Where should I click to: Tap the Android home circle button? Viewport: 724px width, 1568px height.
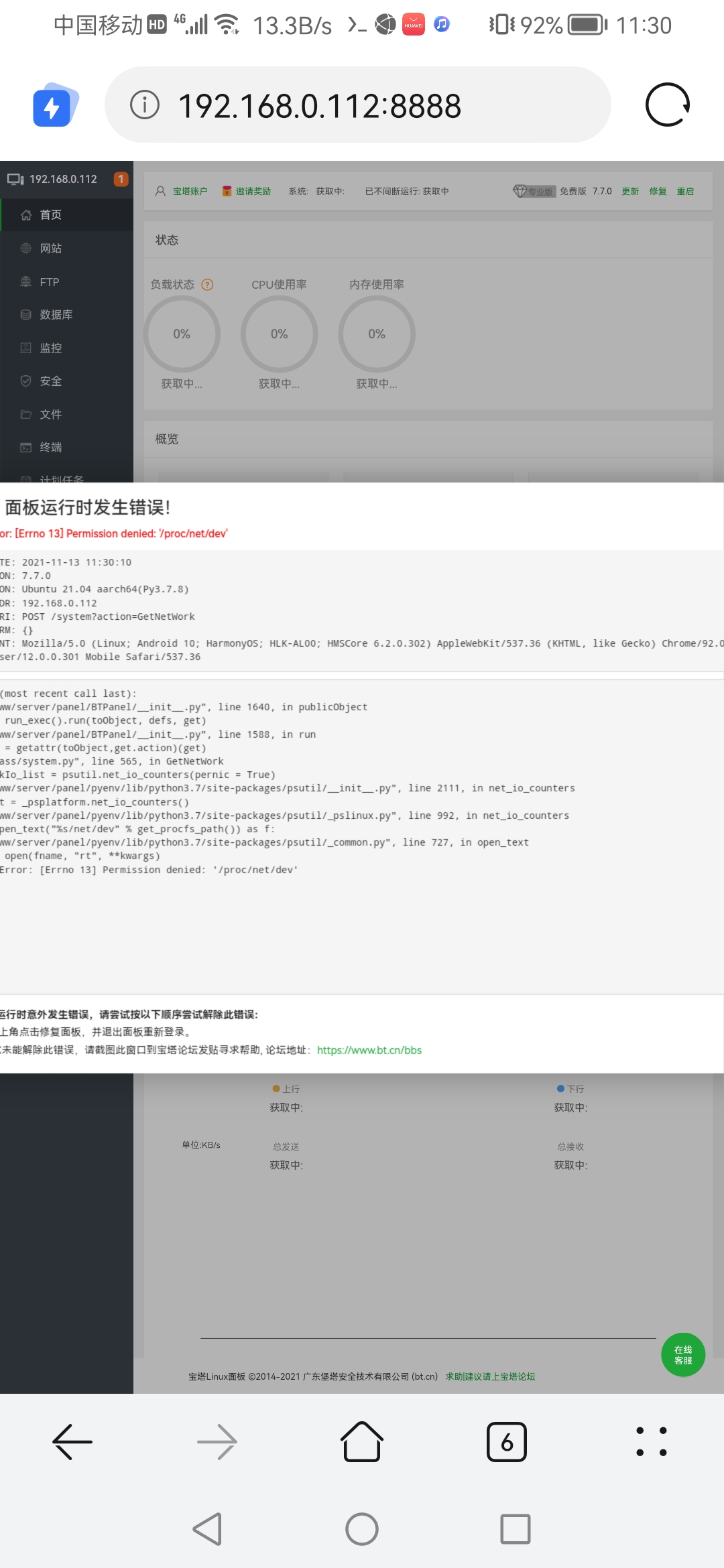[x=362, y=1529]
